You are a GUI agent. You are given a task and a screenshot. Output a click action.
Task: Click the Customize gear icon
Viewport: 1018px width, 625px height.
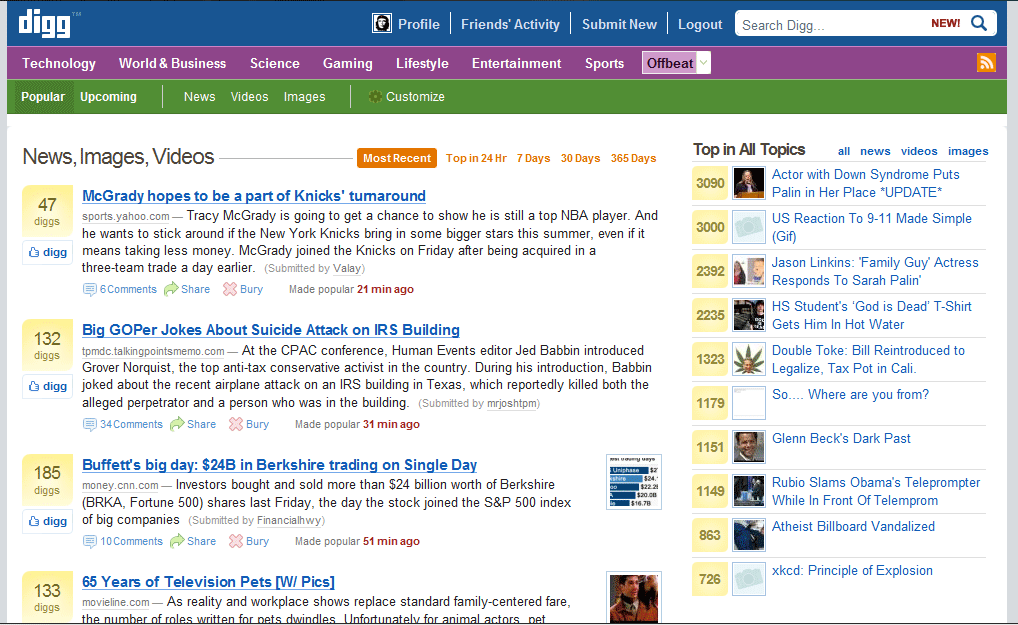tap(375, 97)
